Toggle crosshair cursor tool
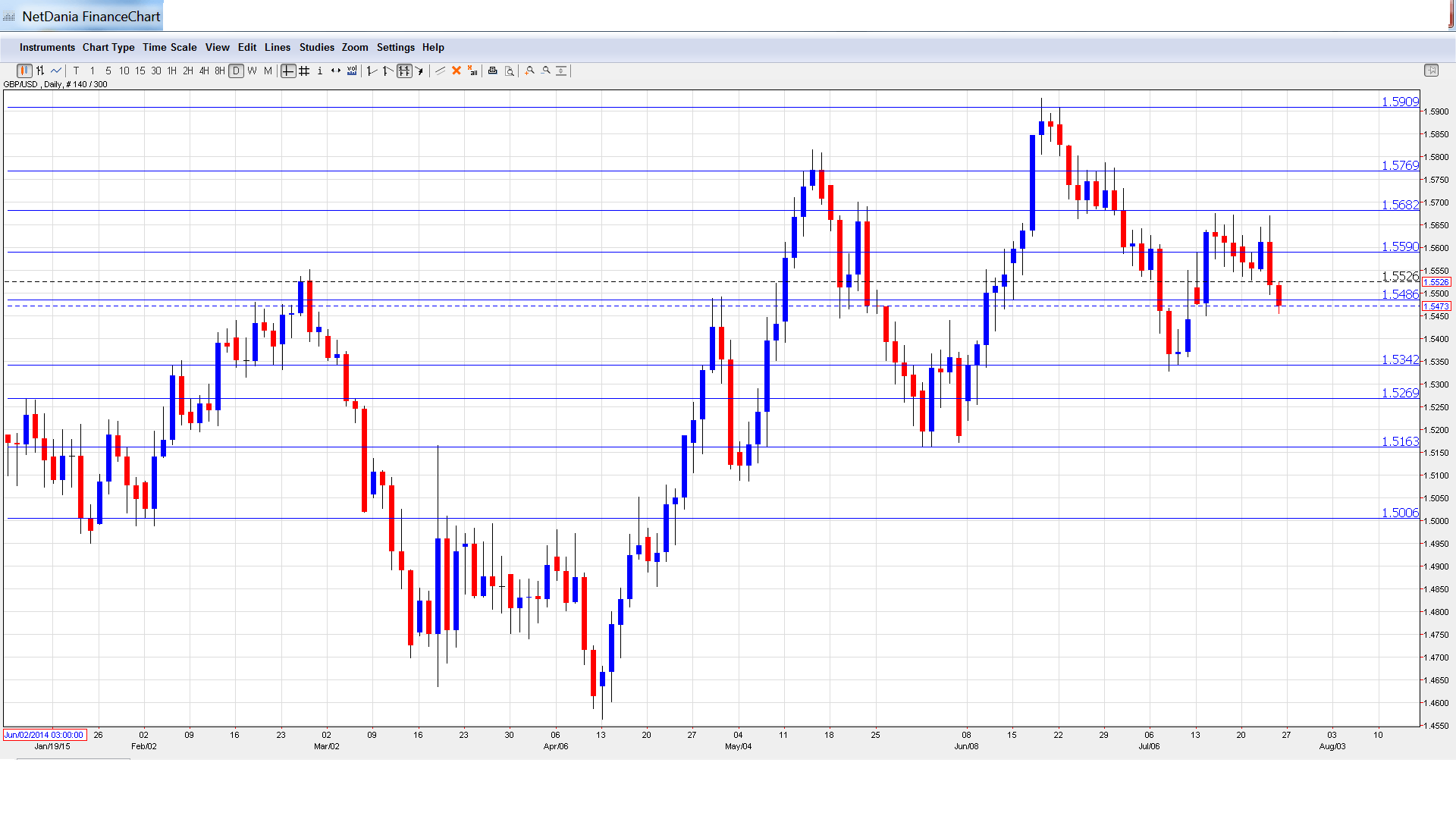Screen dimensions: 1456x819 click(288, 71)
